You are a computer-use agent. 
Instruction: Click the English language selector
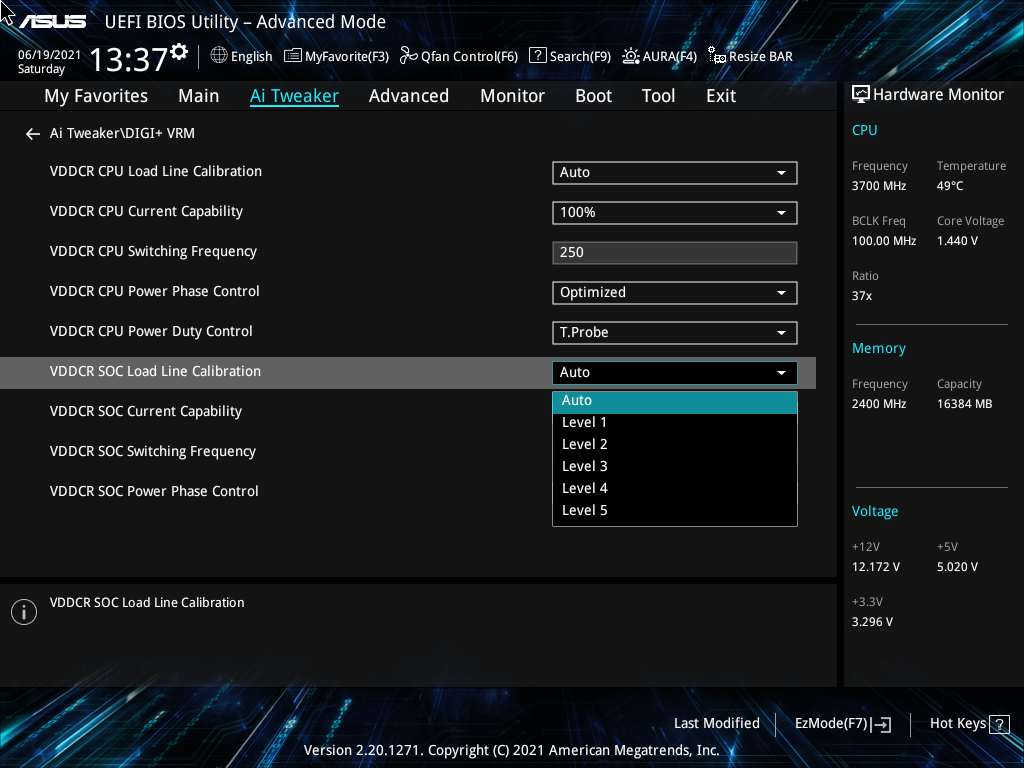(241, 56)
